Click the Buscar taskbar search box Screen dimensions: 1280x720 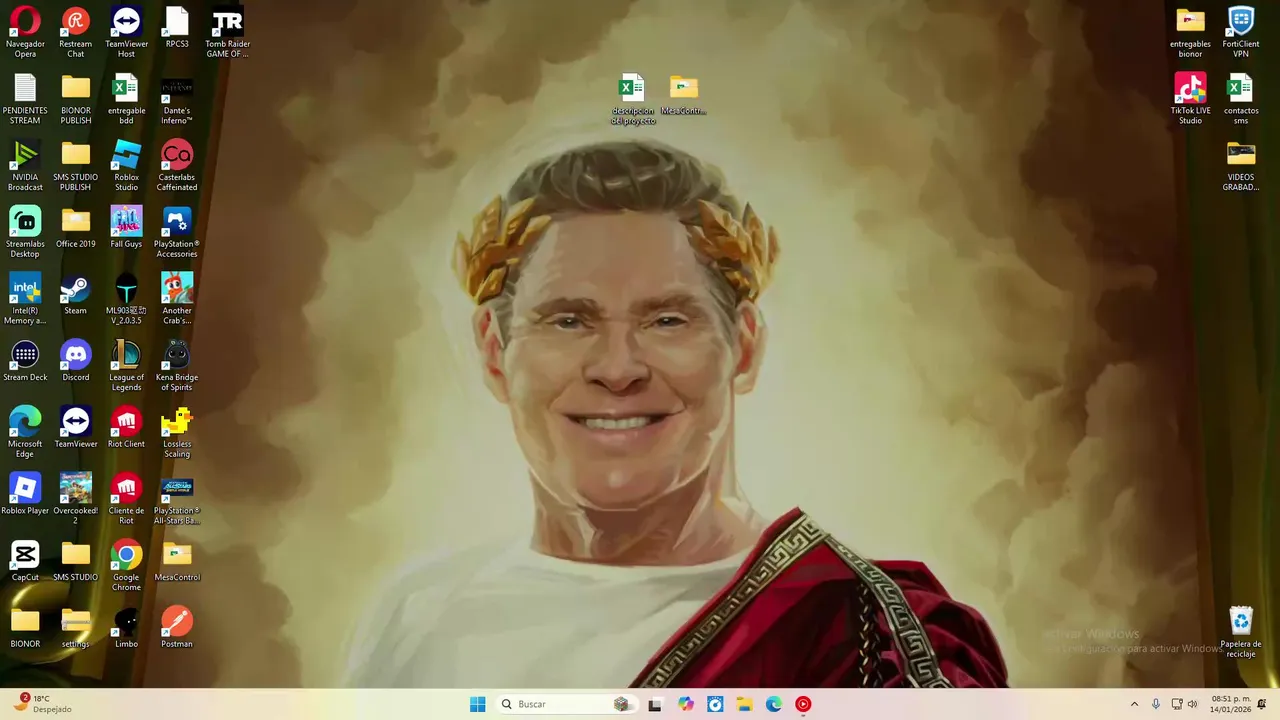tap(568, 704)
